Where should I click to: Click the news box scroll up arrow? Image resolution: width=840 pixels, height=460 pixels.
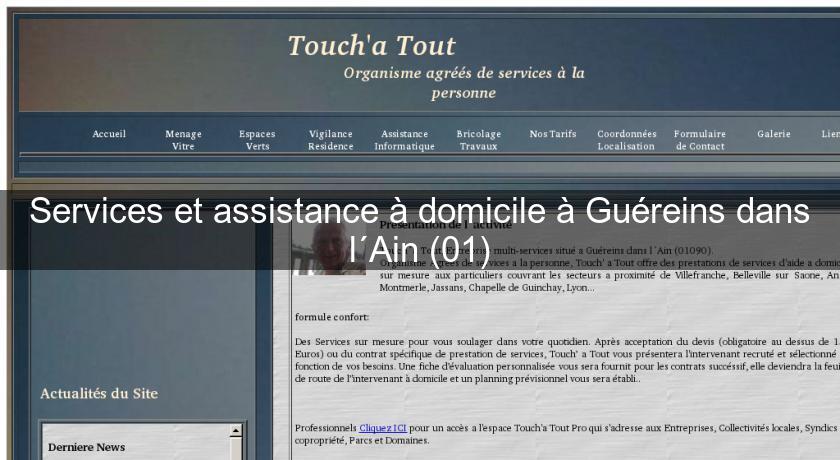(236, 430)
